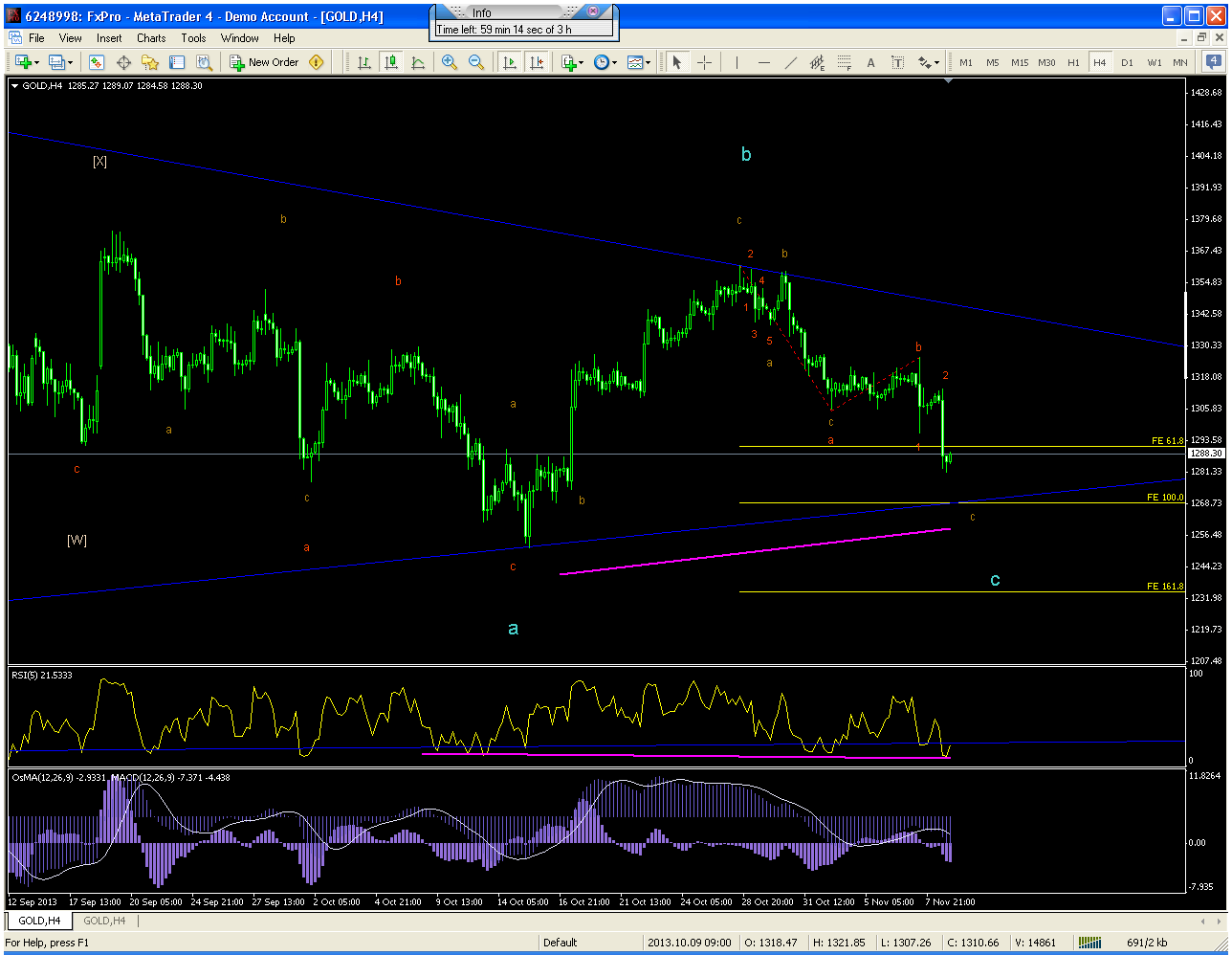Launch the Strategy Tester magnifier icon

(x=204, y=62)
